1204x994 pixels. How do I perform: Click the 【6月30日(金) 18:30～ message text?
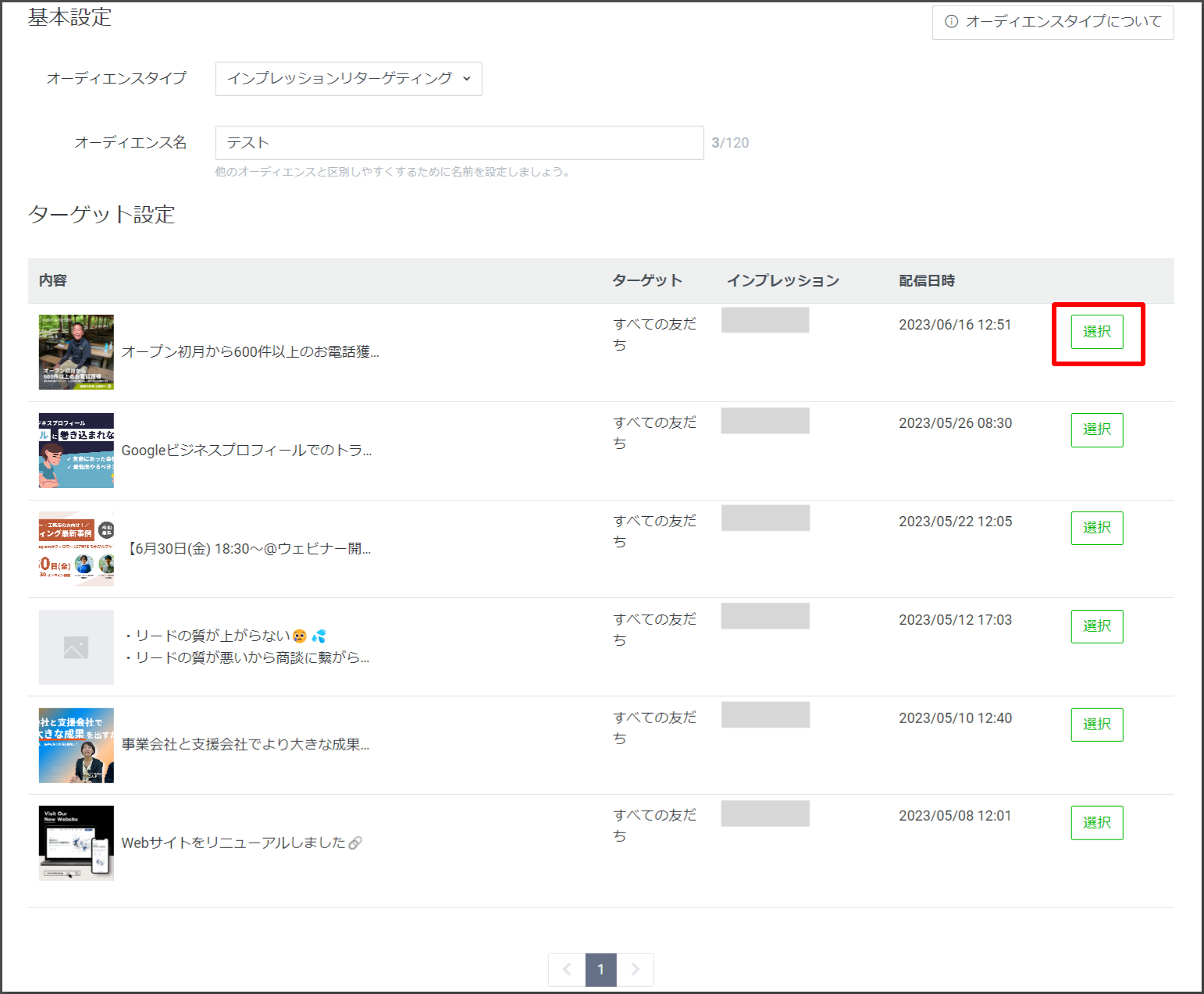point(248,549)
